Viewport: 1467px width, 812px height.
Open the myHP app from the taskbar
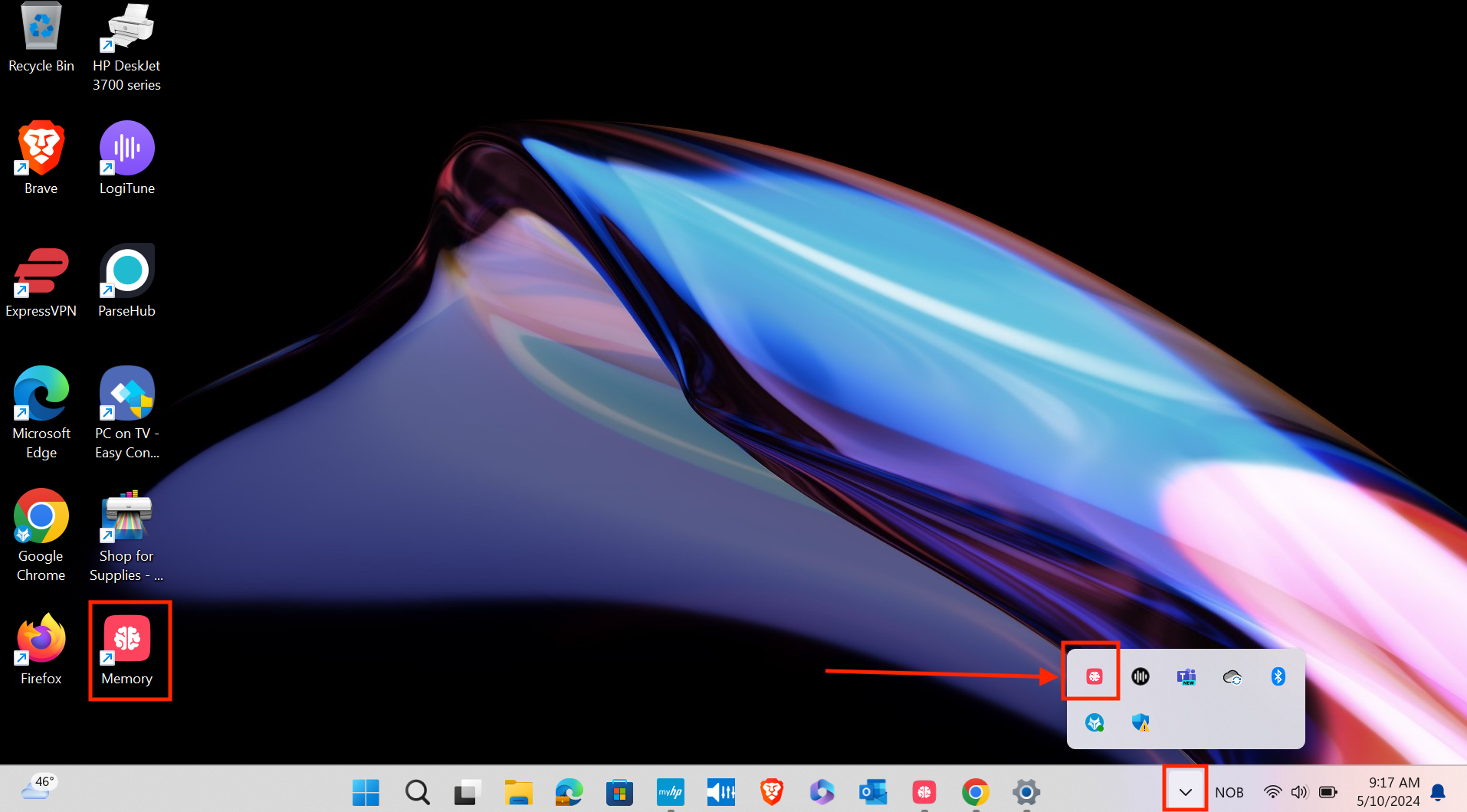tap(671, 792)
